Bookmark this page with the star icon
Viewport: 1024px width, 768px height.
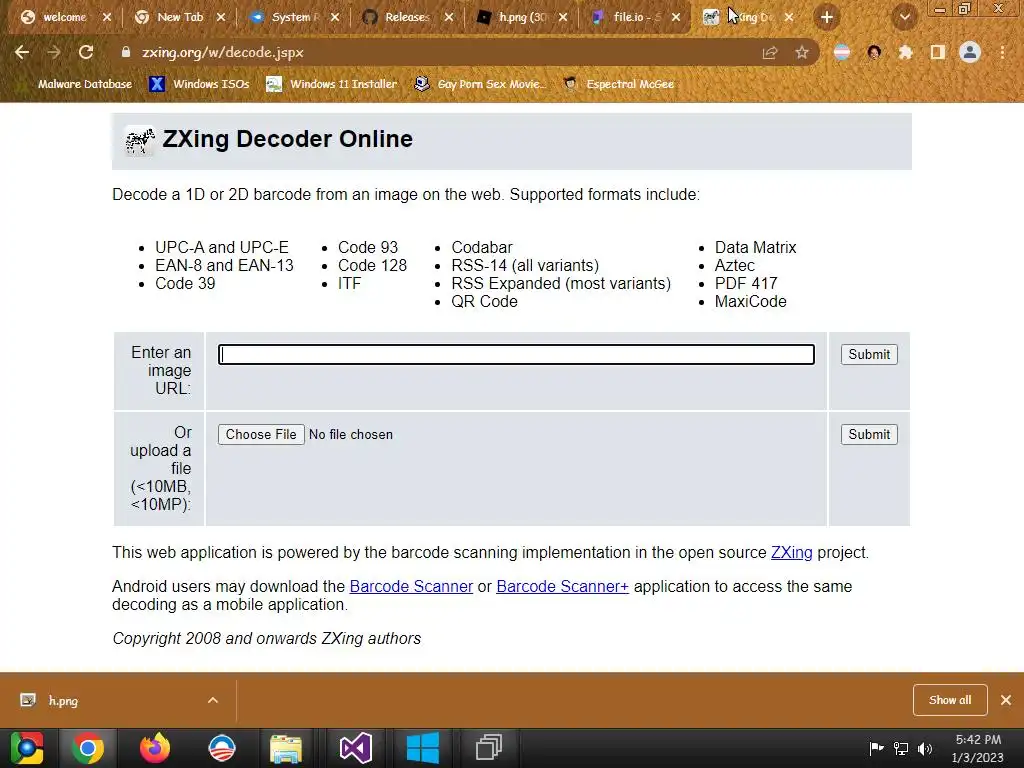802,52
